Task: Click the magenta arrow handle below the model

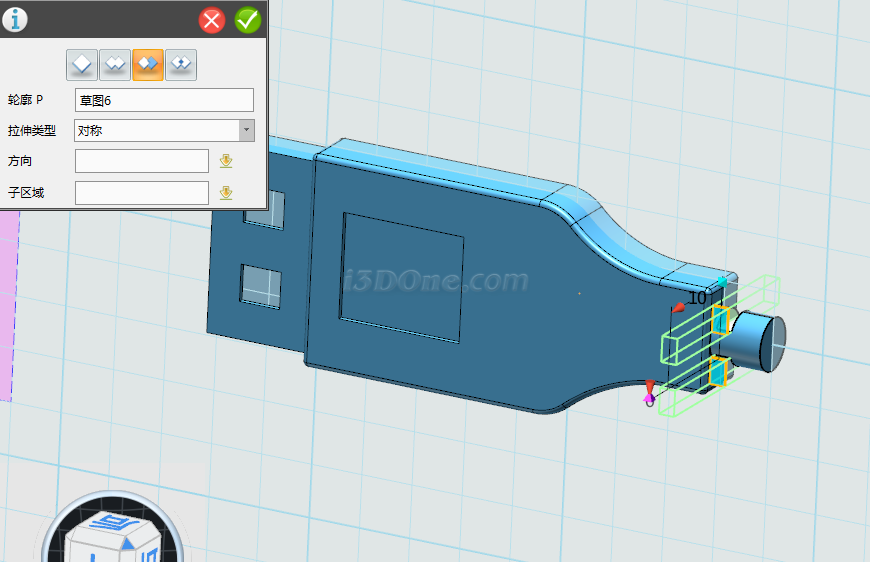Action: click(x=649, y=398)
